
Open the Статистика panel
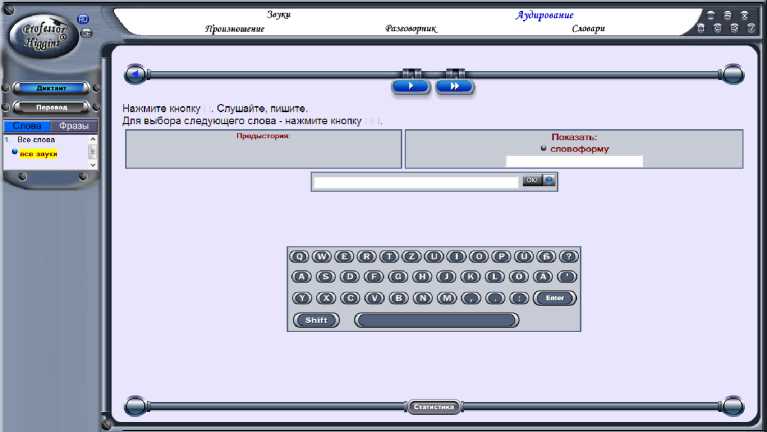pyautogui.click(x=433, y=407)
